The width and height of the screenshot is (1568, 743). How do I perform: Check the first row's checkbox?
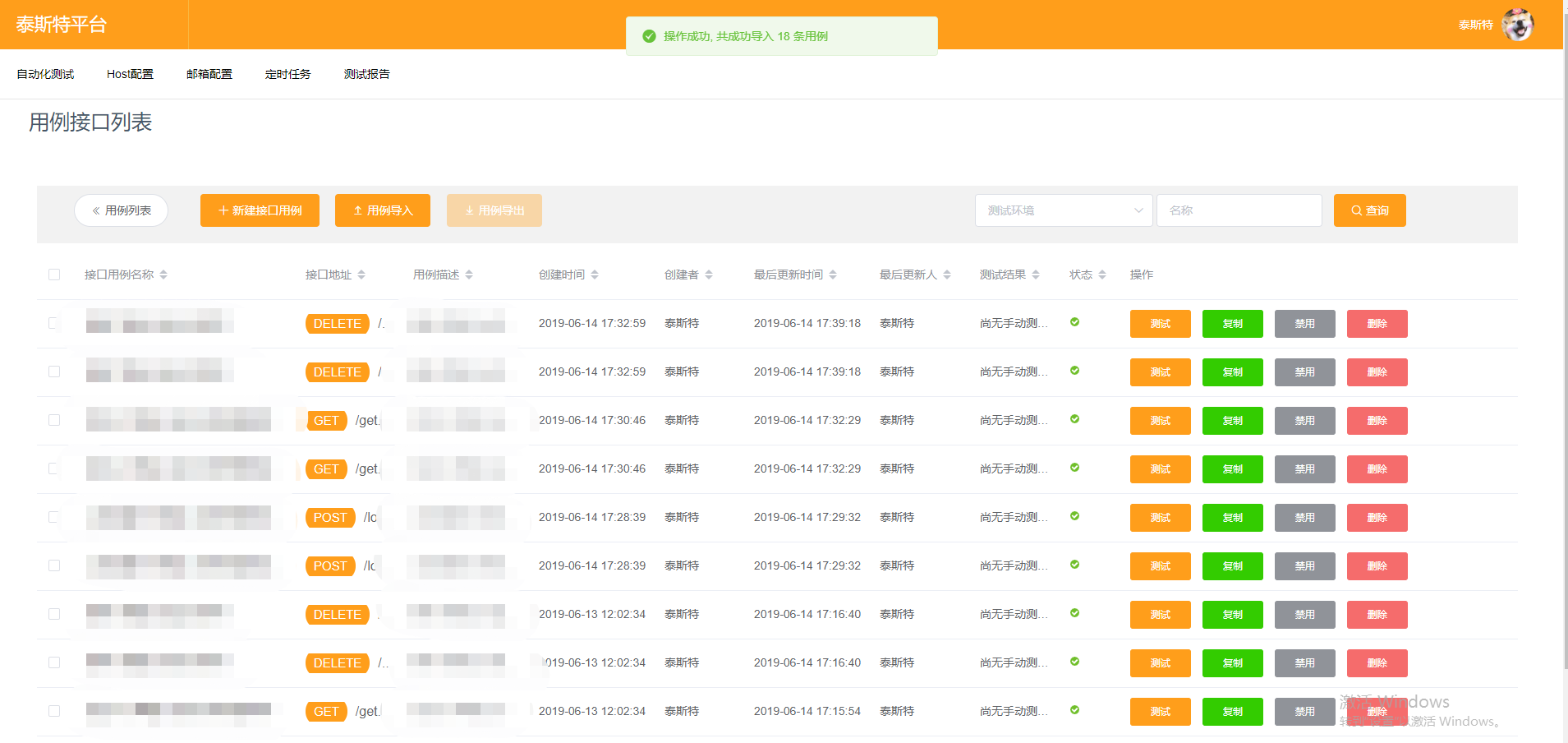54,323
